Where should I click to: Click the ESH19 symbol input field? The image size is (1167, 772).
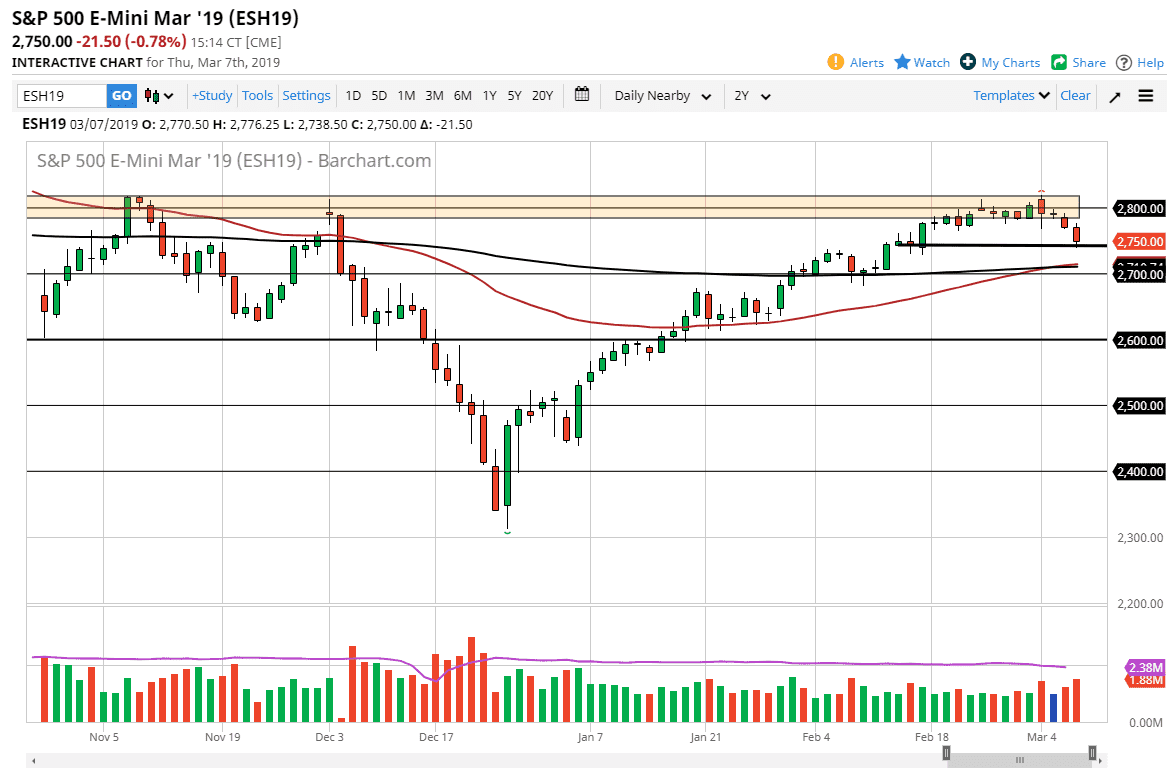pyautogui.click(x=60, y=95)
